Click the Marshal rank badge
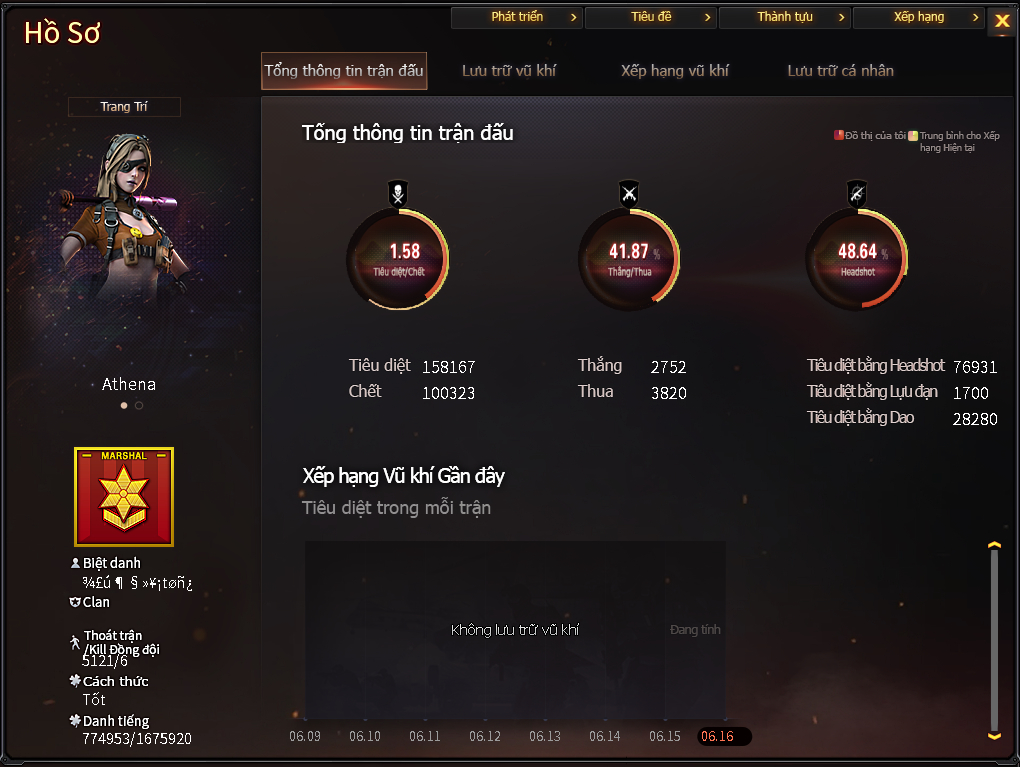The height and width of the screenshot is (767, 1020). click(124, 496)
